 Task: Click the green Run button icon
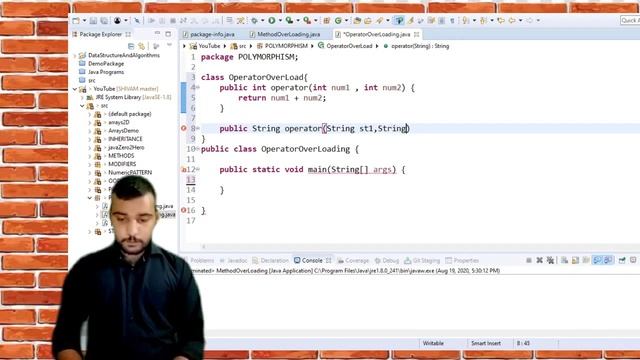tap(271, 20)
